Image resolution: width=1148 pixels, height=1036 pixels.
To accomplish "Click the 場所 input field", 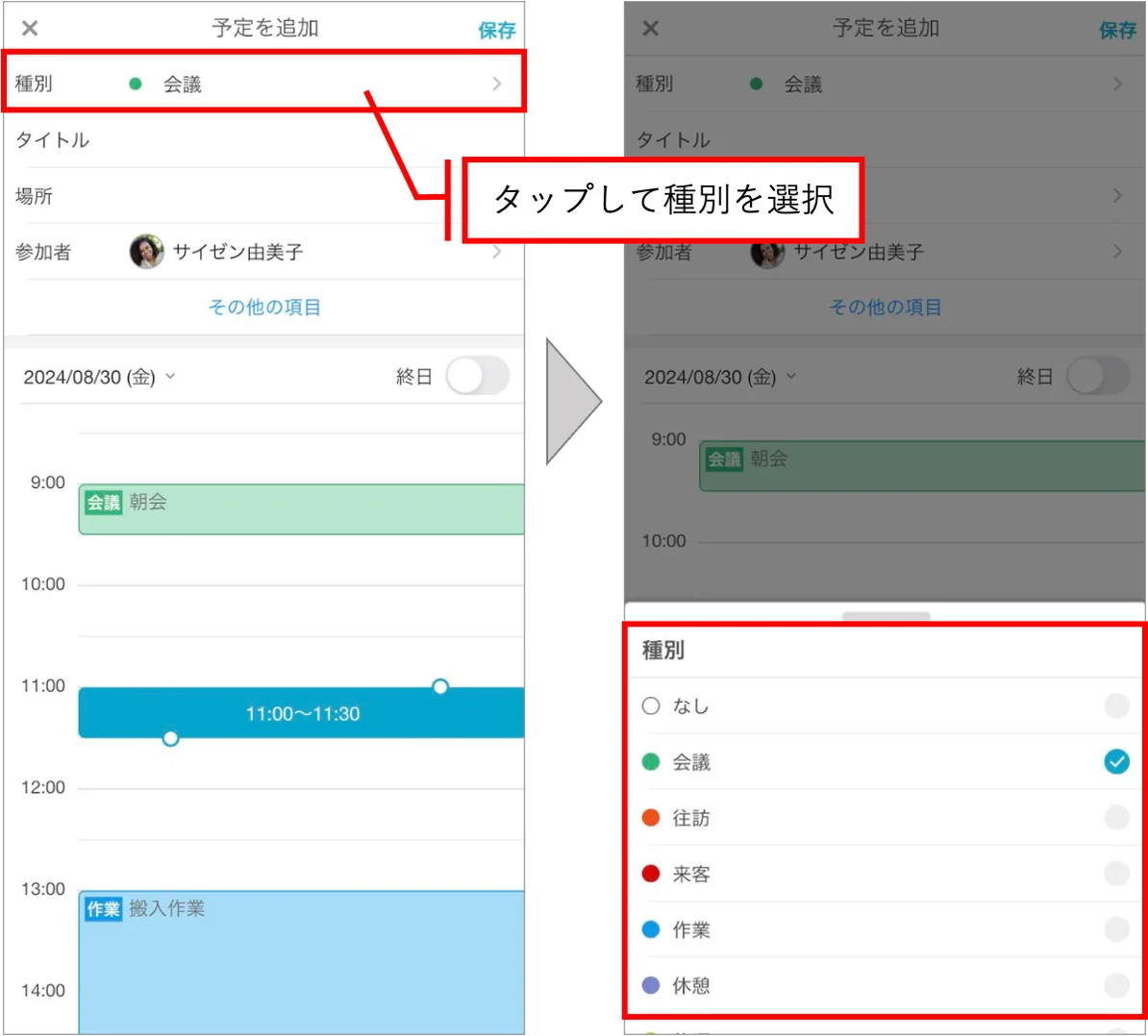I will (264, 196).
